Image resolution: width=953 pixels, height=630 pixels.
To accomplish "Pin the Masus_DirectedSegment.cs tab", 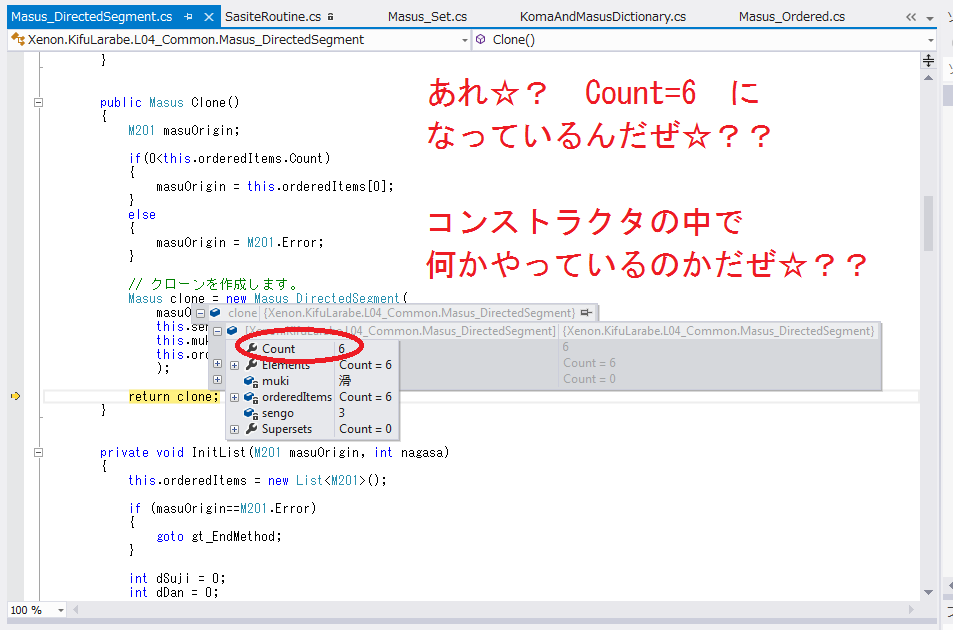I will pyautogui.click(x=188, y=17).
